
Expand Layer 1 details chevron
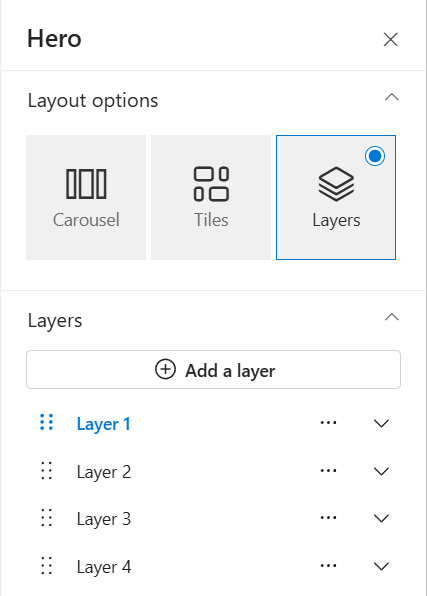(x=381, y=423)
